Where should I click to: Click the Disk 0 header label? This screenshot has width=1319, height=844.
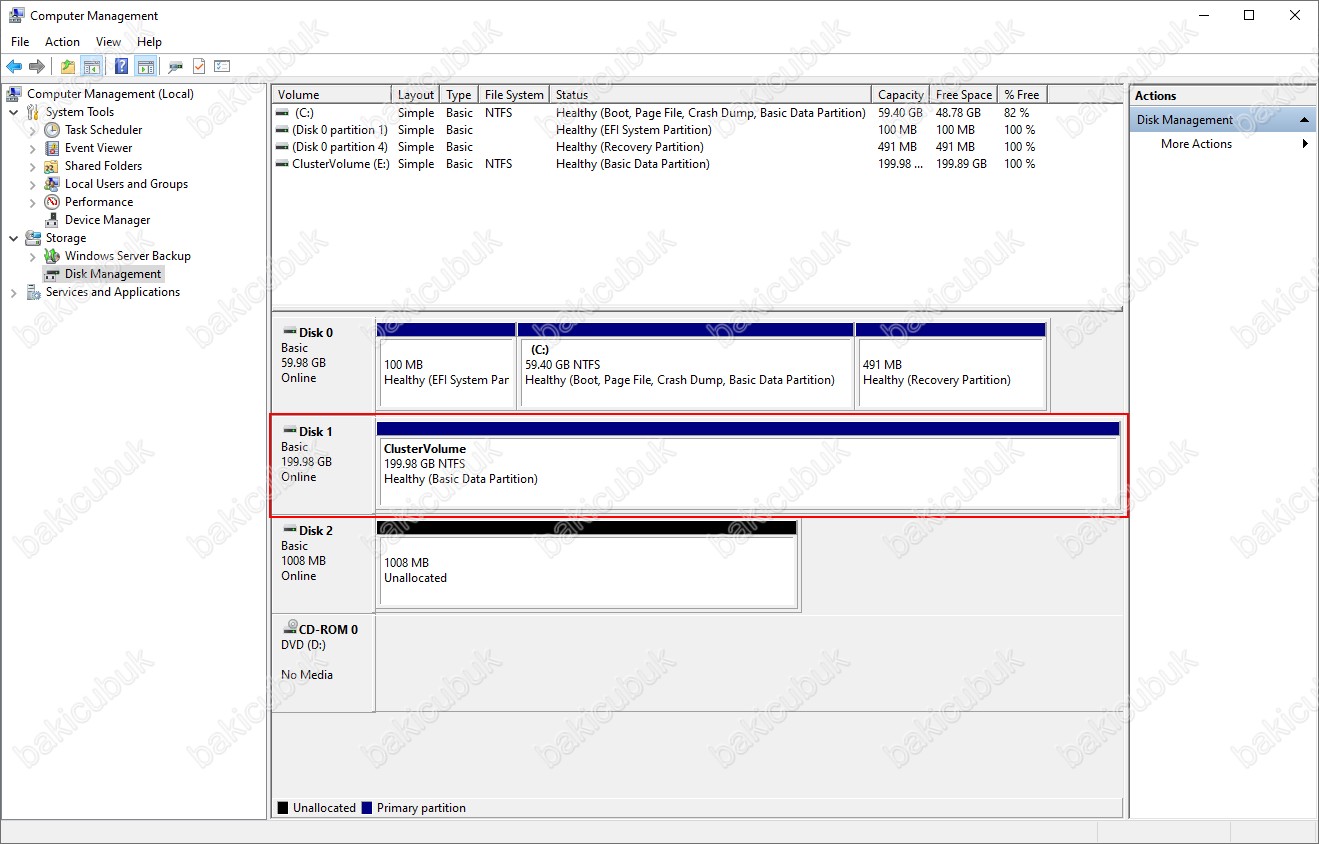316,333
